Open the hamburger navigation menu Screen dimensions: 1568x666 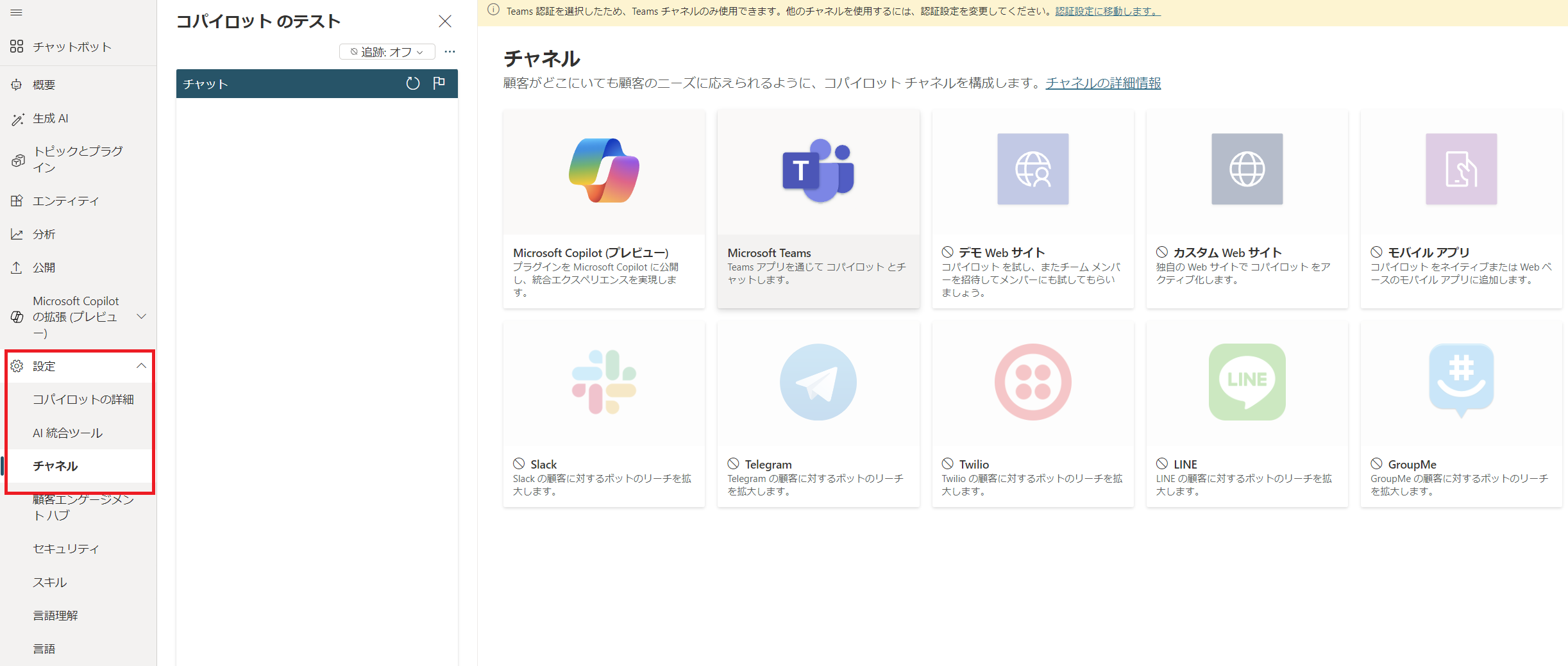(x=17, y=12)
